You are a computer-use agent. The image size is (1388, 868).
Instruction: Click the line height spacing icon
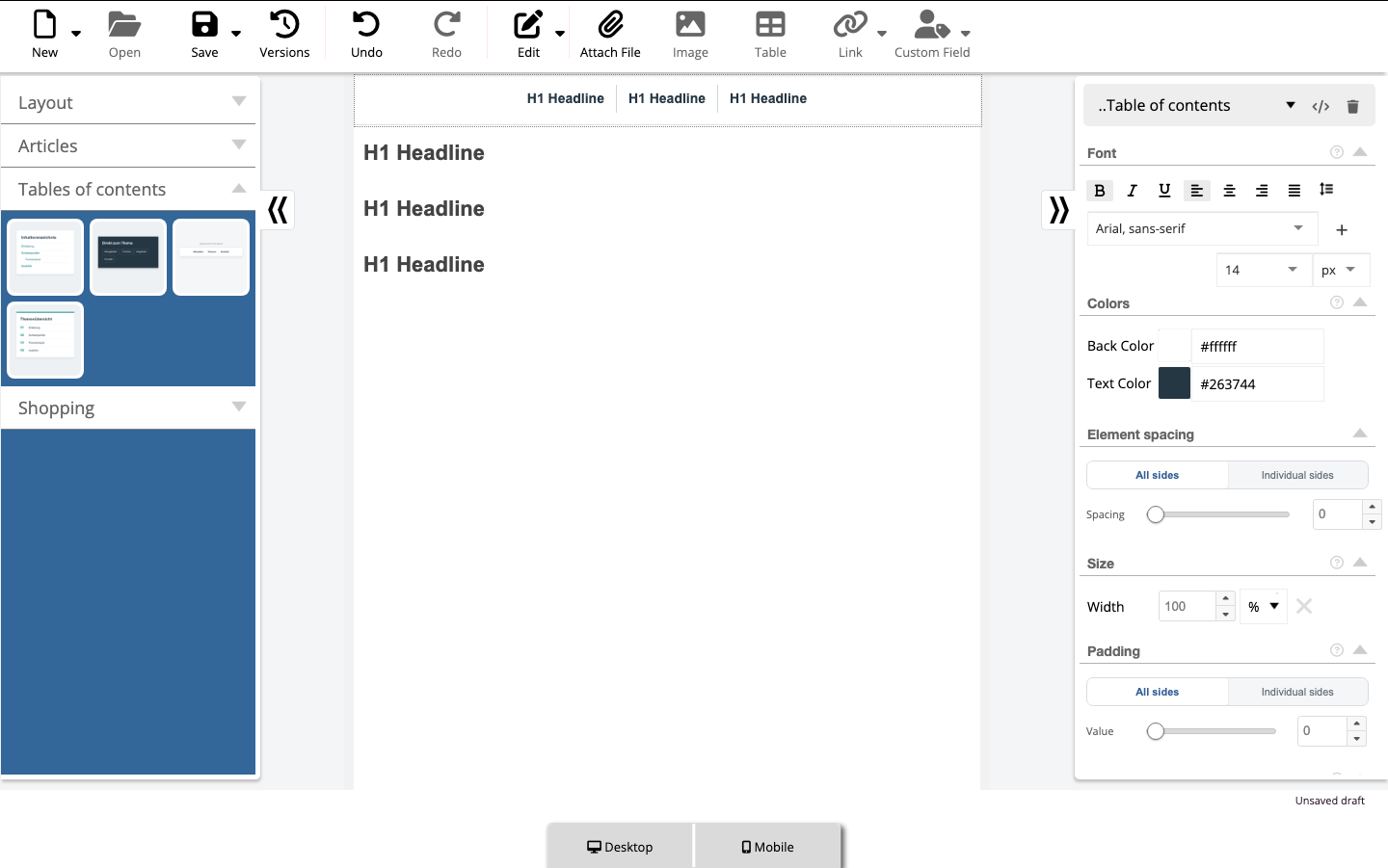coord(1326,190)
